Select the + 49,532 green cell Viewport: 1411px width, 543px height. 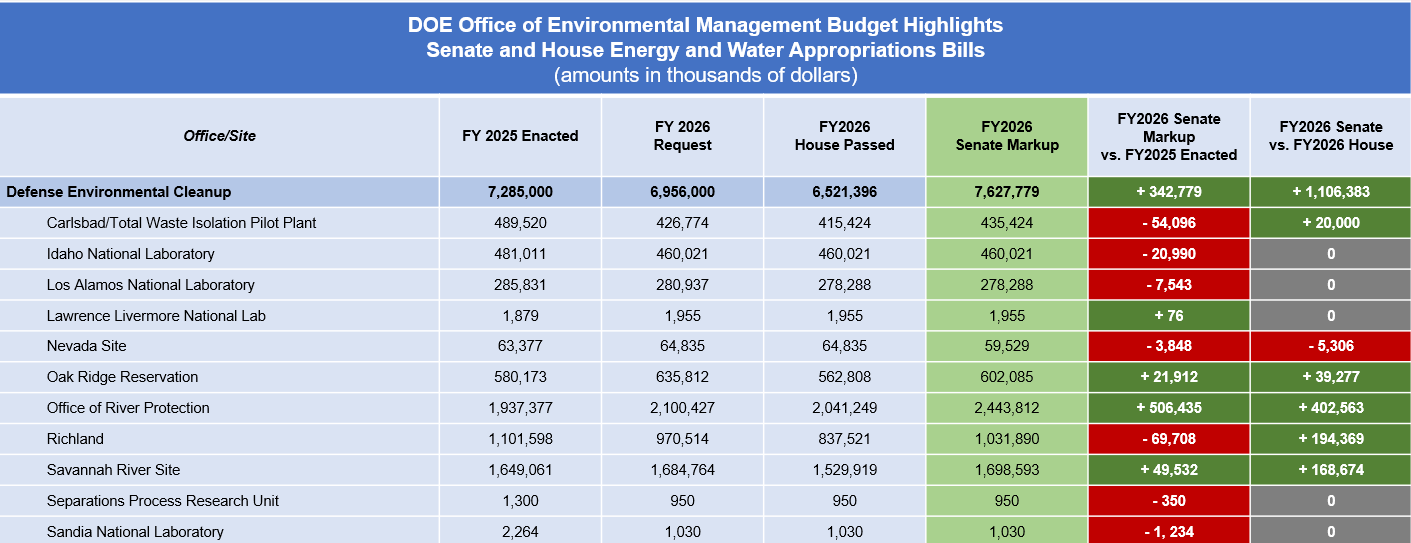tap(1169, 470)
